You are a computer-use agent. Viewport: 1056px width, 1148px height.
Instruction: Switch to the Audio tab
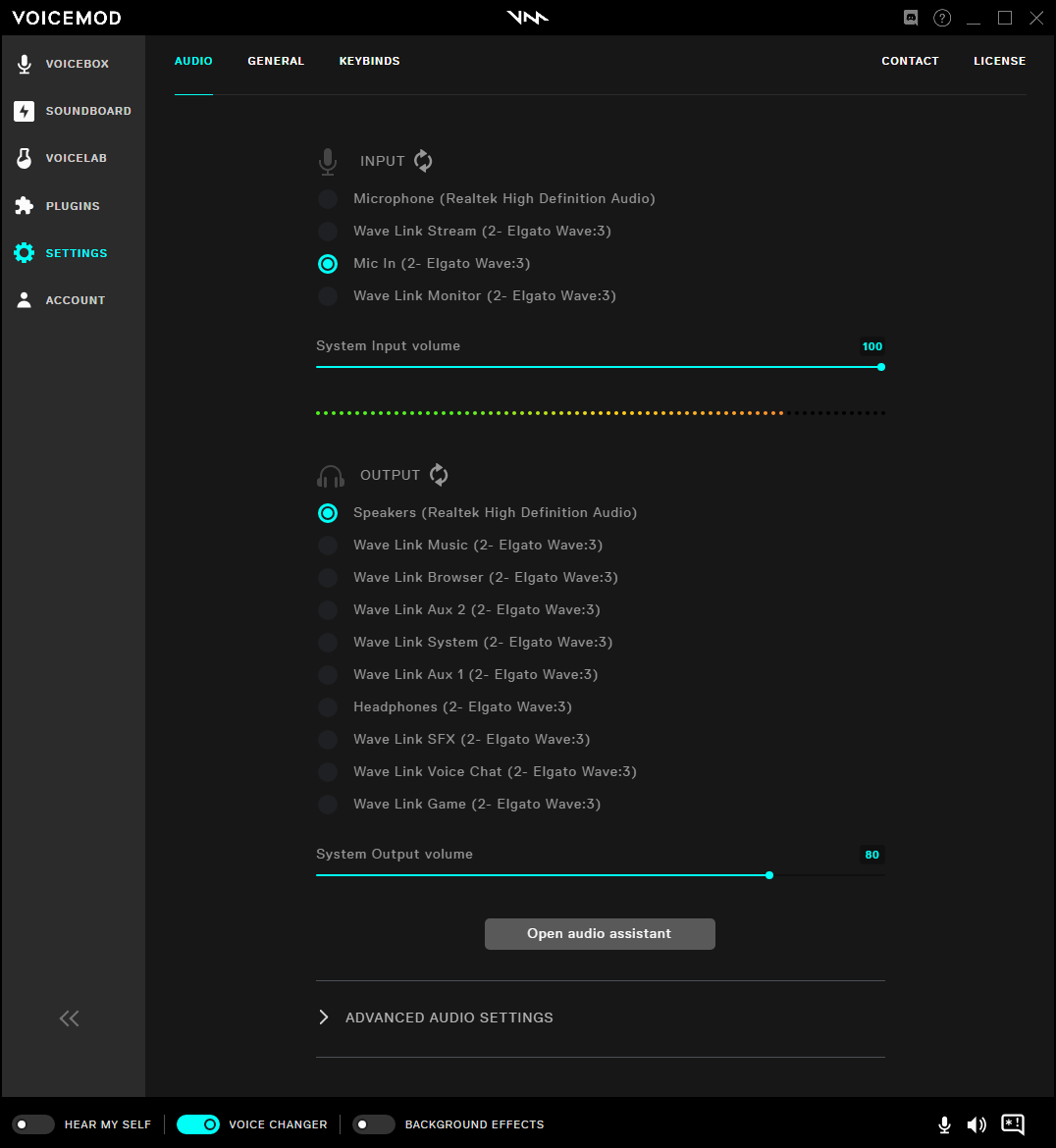click(x=193, y=61)
